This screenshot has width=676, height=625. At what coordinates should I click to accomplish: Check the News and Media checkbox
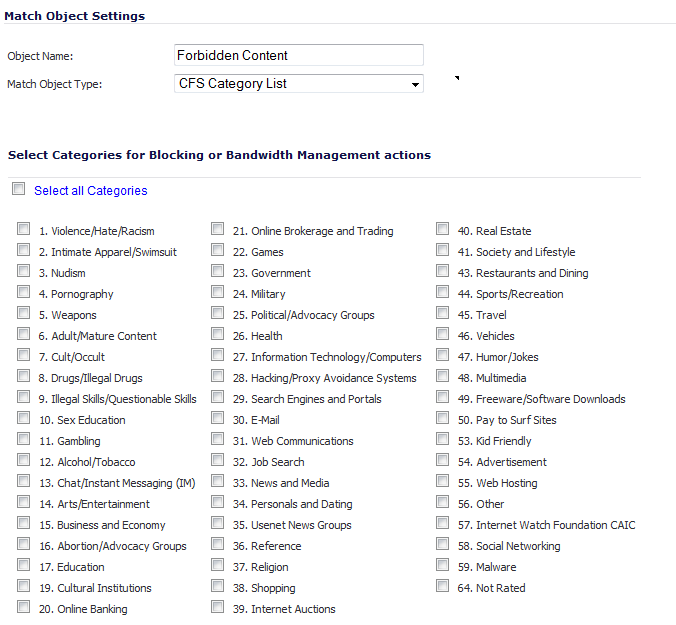coord(218,481)
